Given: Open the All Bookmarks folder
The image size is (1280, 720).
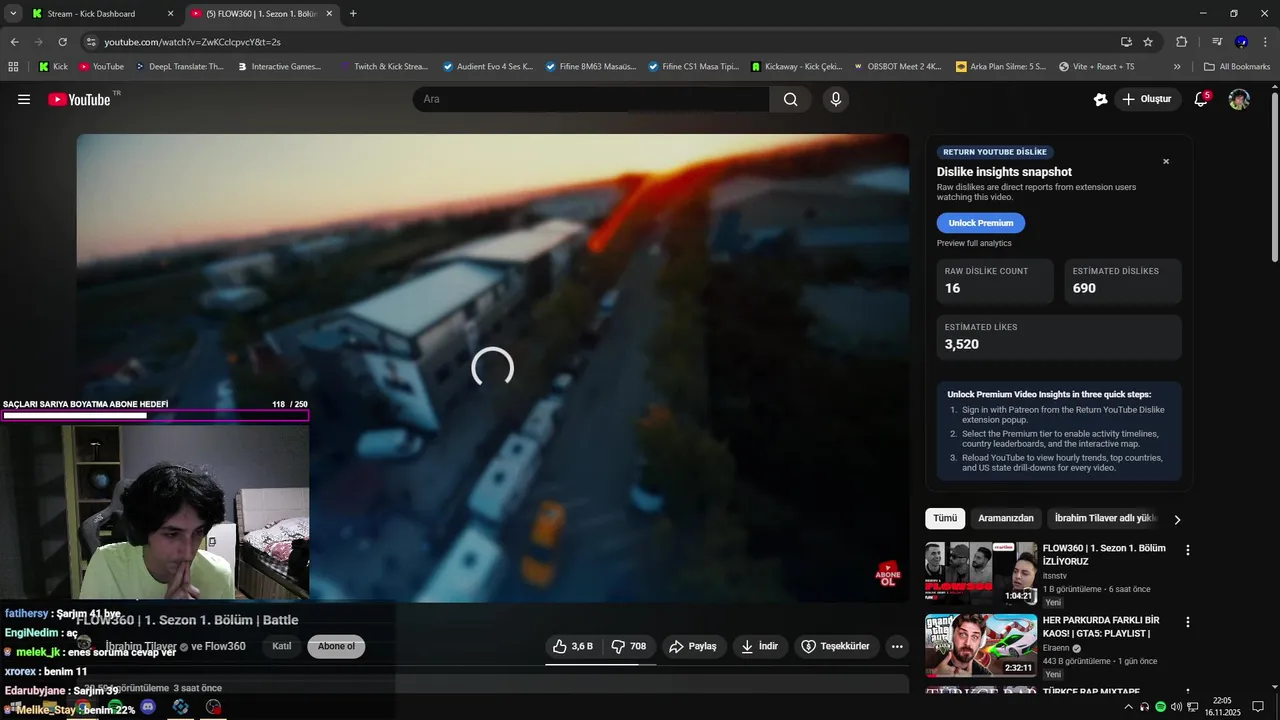Looking at the screenshot, I should (x=1237, y=67).
